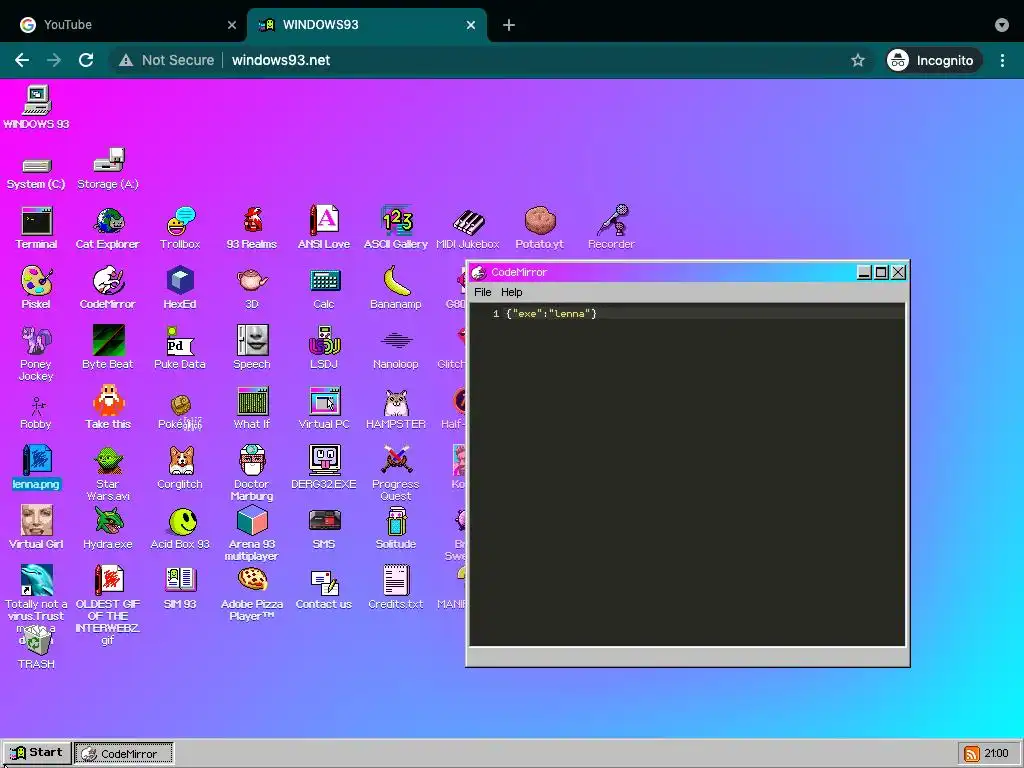Open Poney Jockey icon
The width and height of the screenshot is (1024, 768).
[37, 353]
